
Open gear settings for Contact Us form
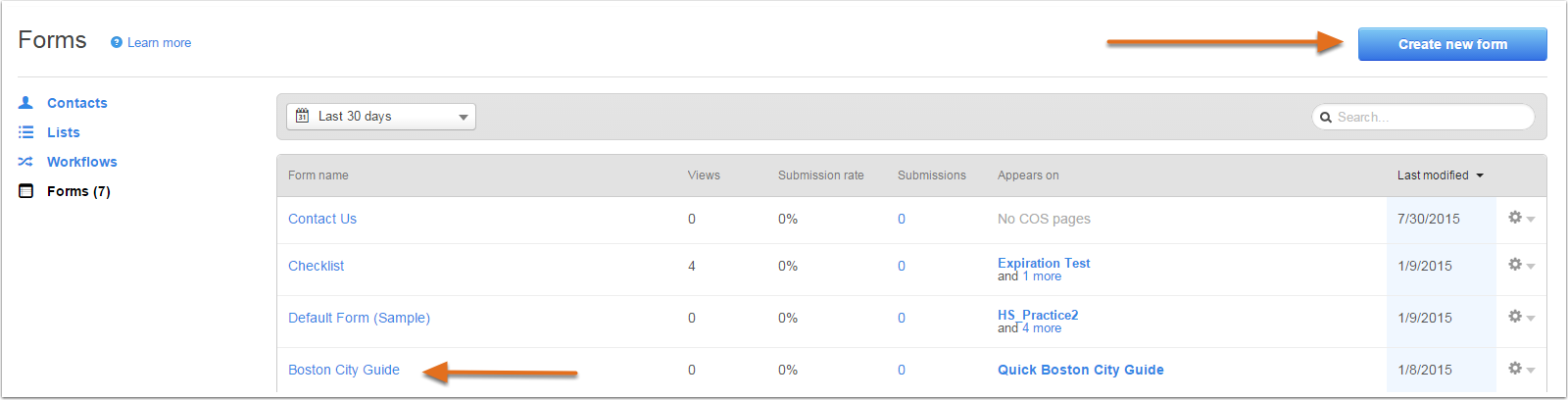[x=1521, y=218]
